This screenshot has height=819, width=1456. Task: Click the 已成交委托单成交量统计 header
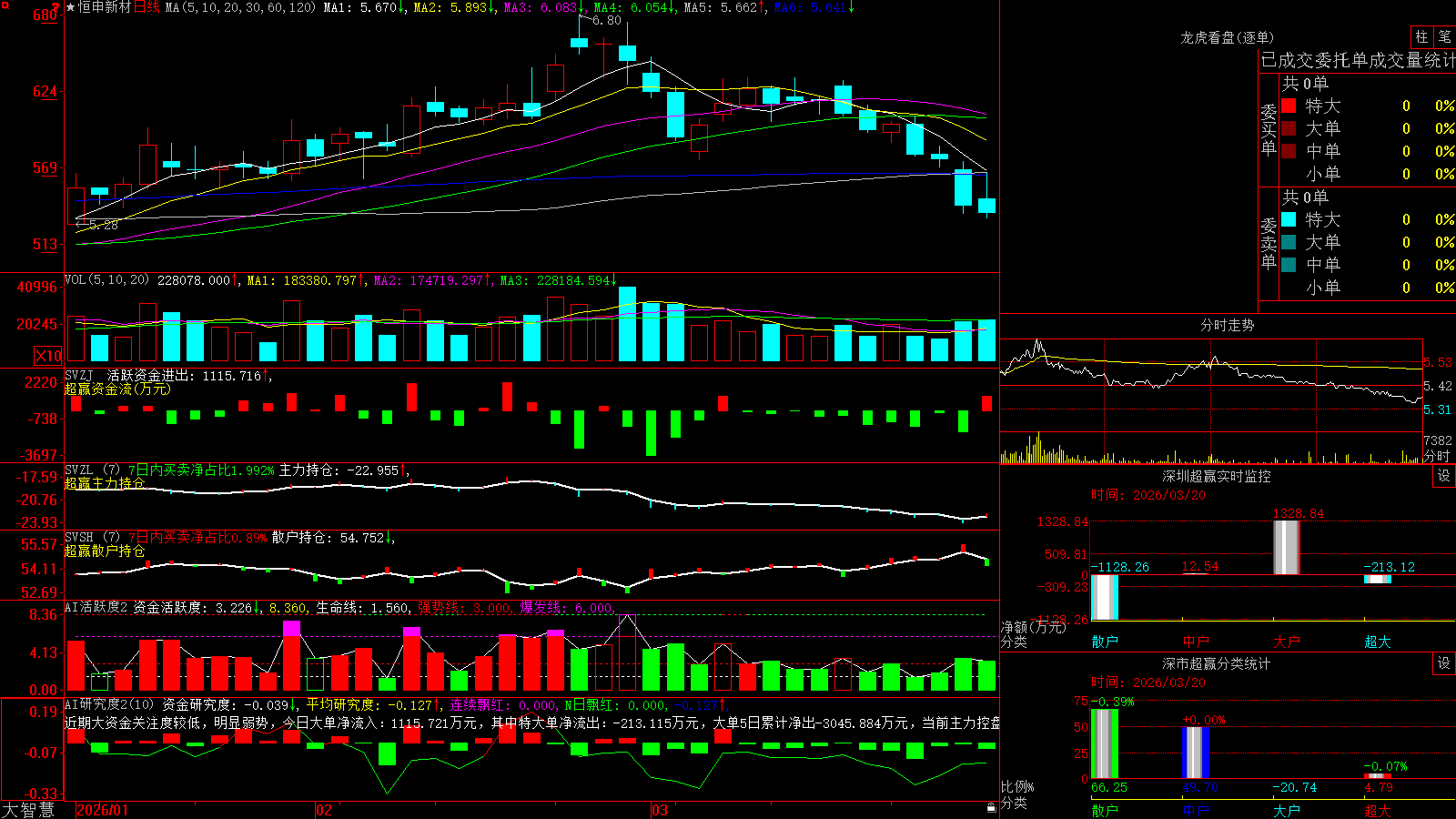coord(1358,60)
